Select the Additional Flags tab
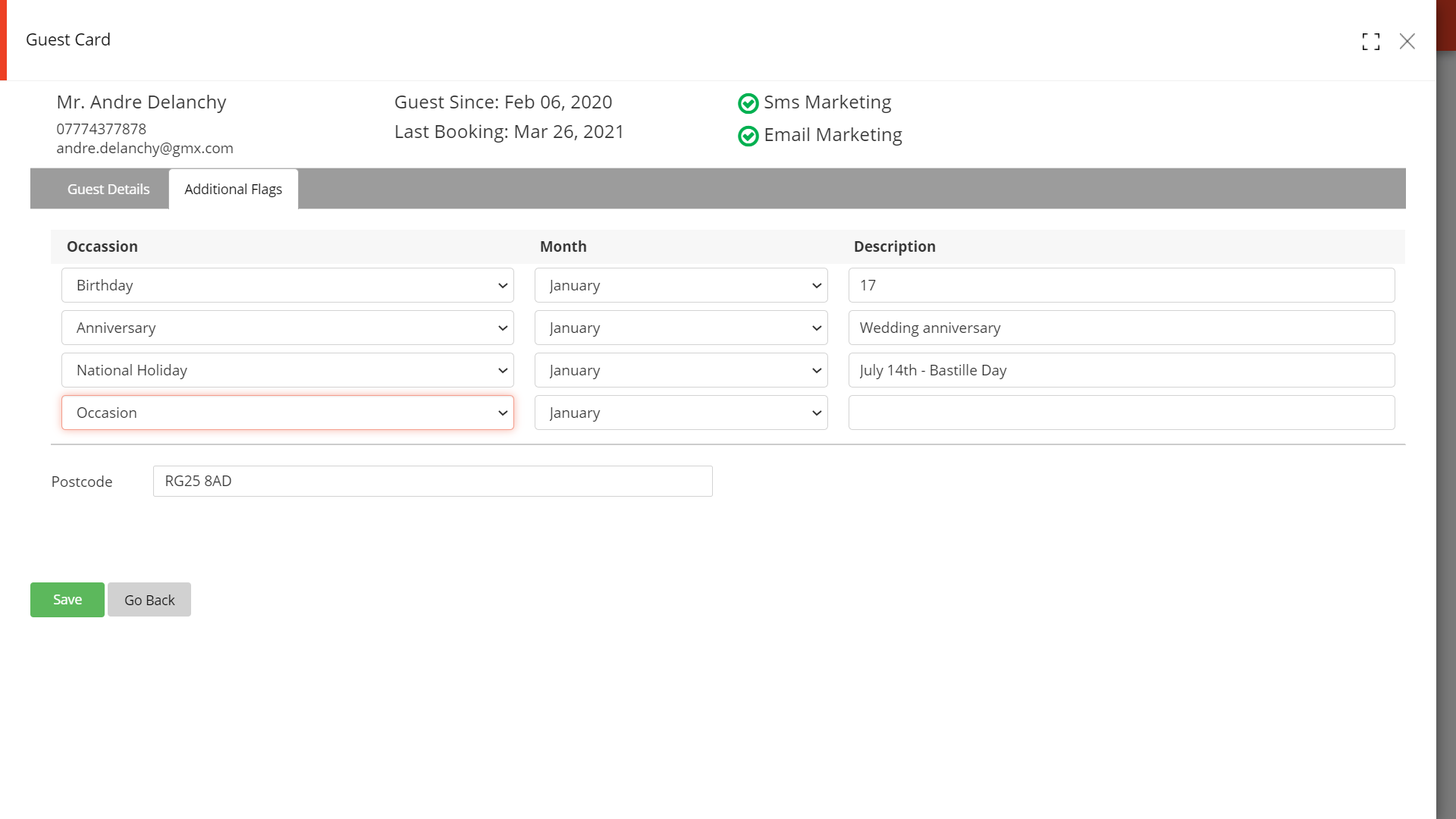The image size is (1456, 819). (x=233, y=189)
